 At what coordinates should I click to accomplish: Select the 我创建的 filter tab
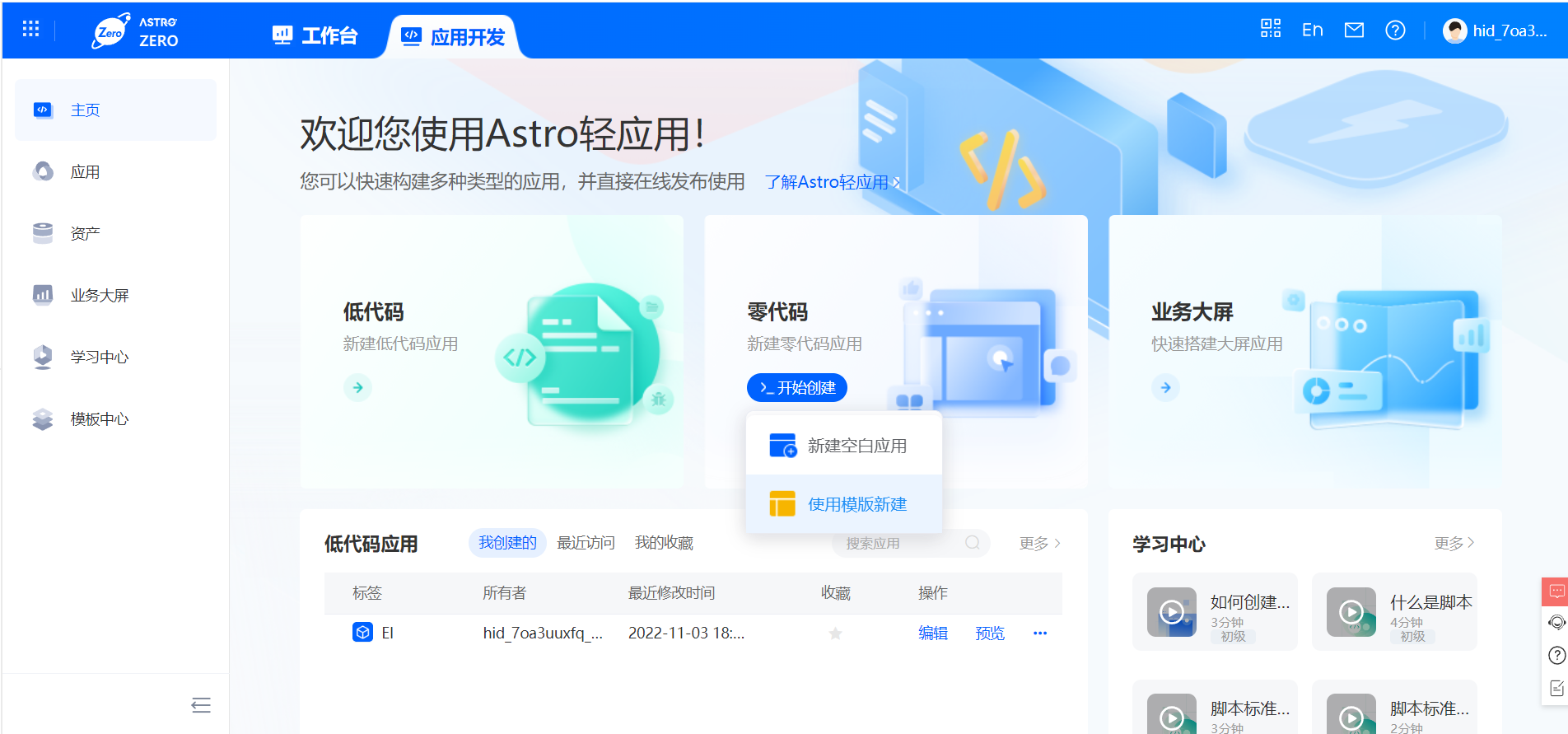507,543
